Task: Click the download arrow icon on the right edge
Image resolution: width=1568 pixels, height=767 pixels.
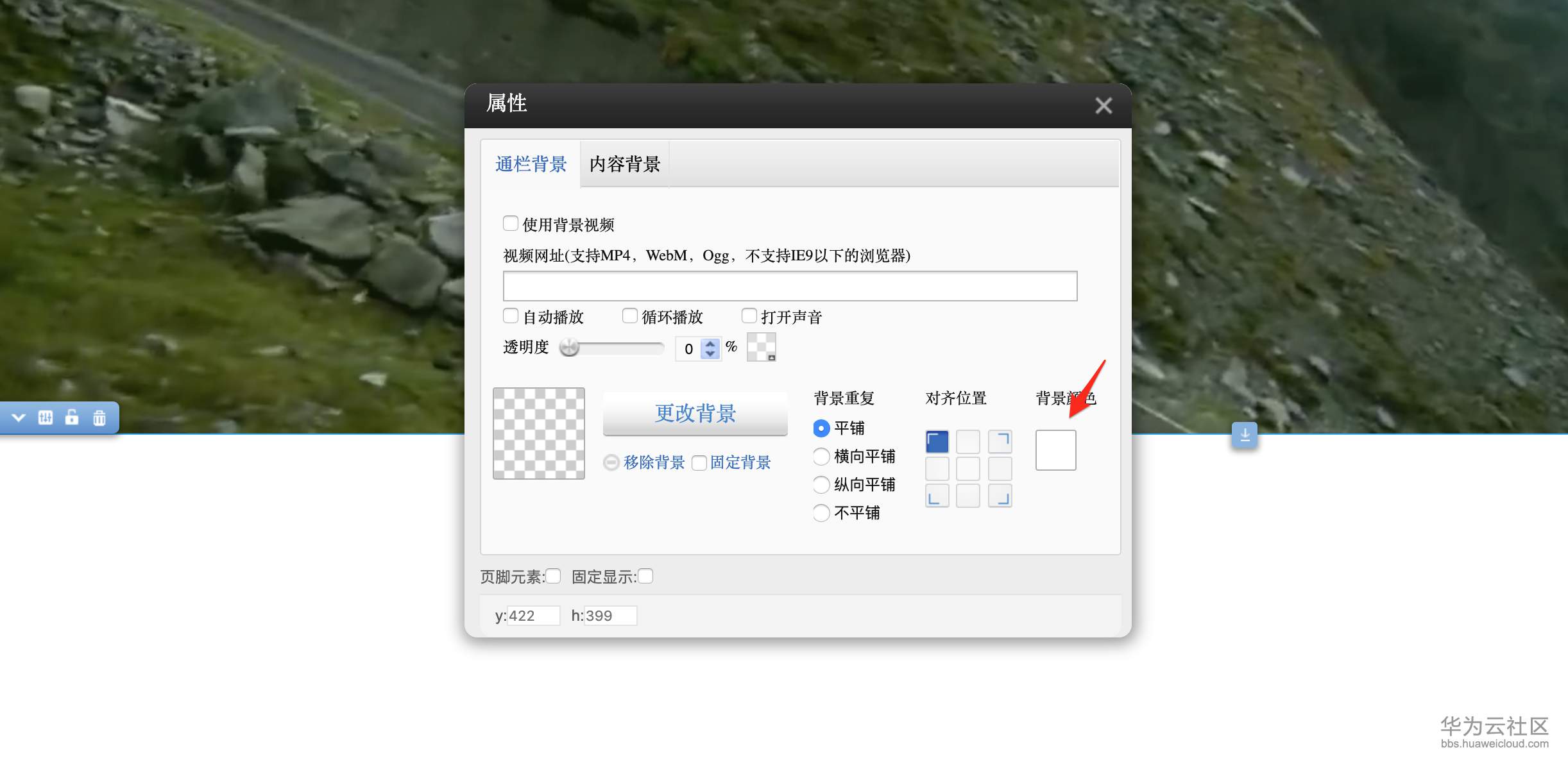Action: [x=1244, y=435]
